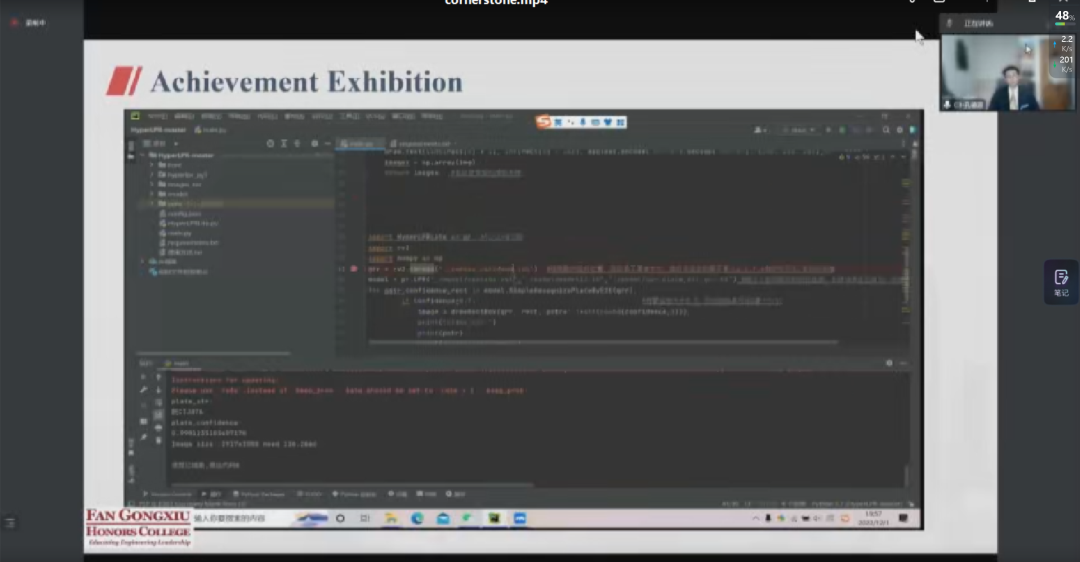Collapse the highlighted folder in project tree
This screenshot has height=562, width=1080.
point(151,203)
